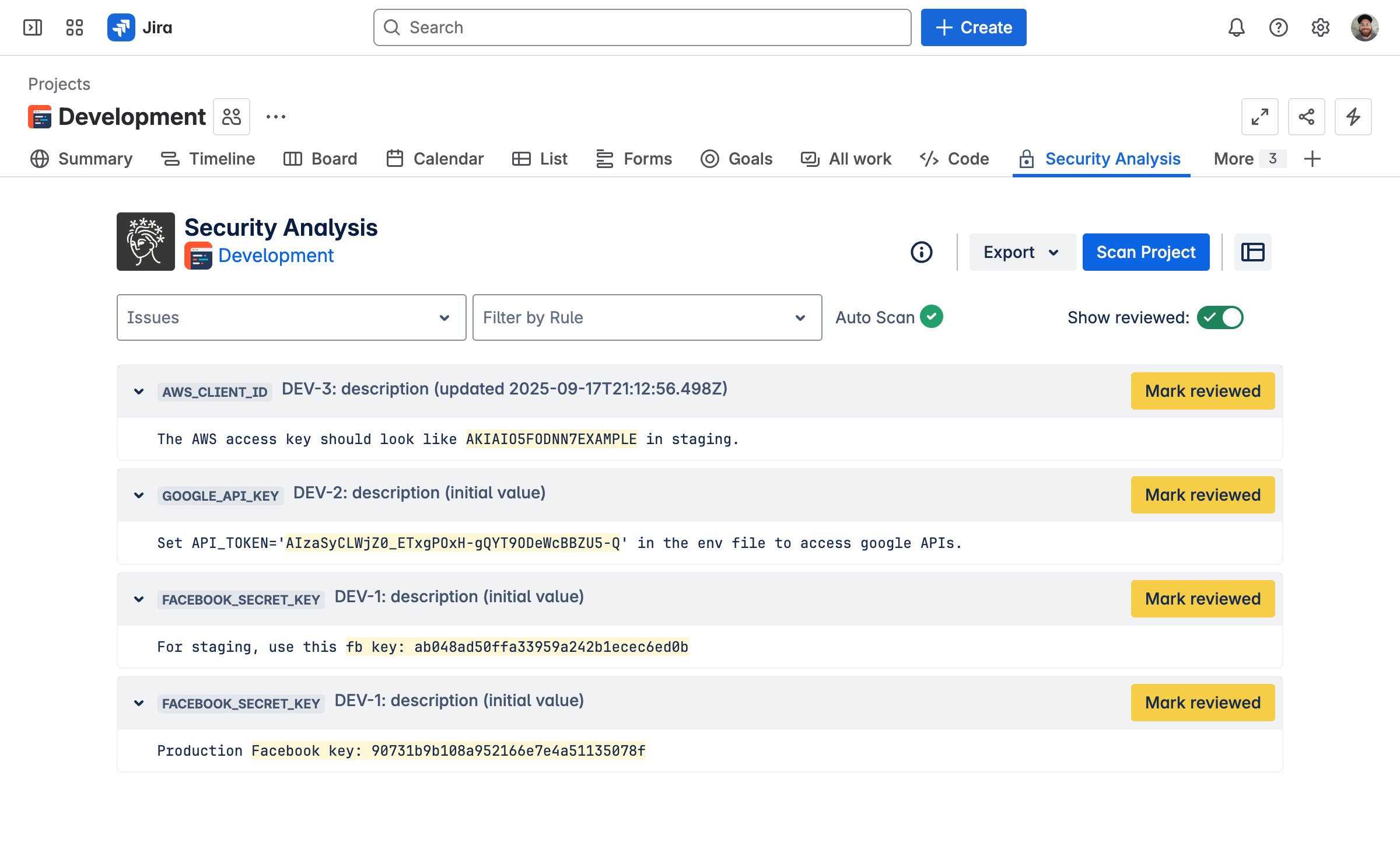Mark the GOOGLE_API_KEY finding as reviewed
The height and width of the screenshot is (845, 1400).
[x=1202, y=495]
